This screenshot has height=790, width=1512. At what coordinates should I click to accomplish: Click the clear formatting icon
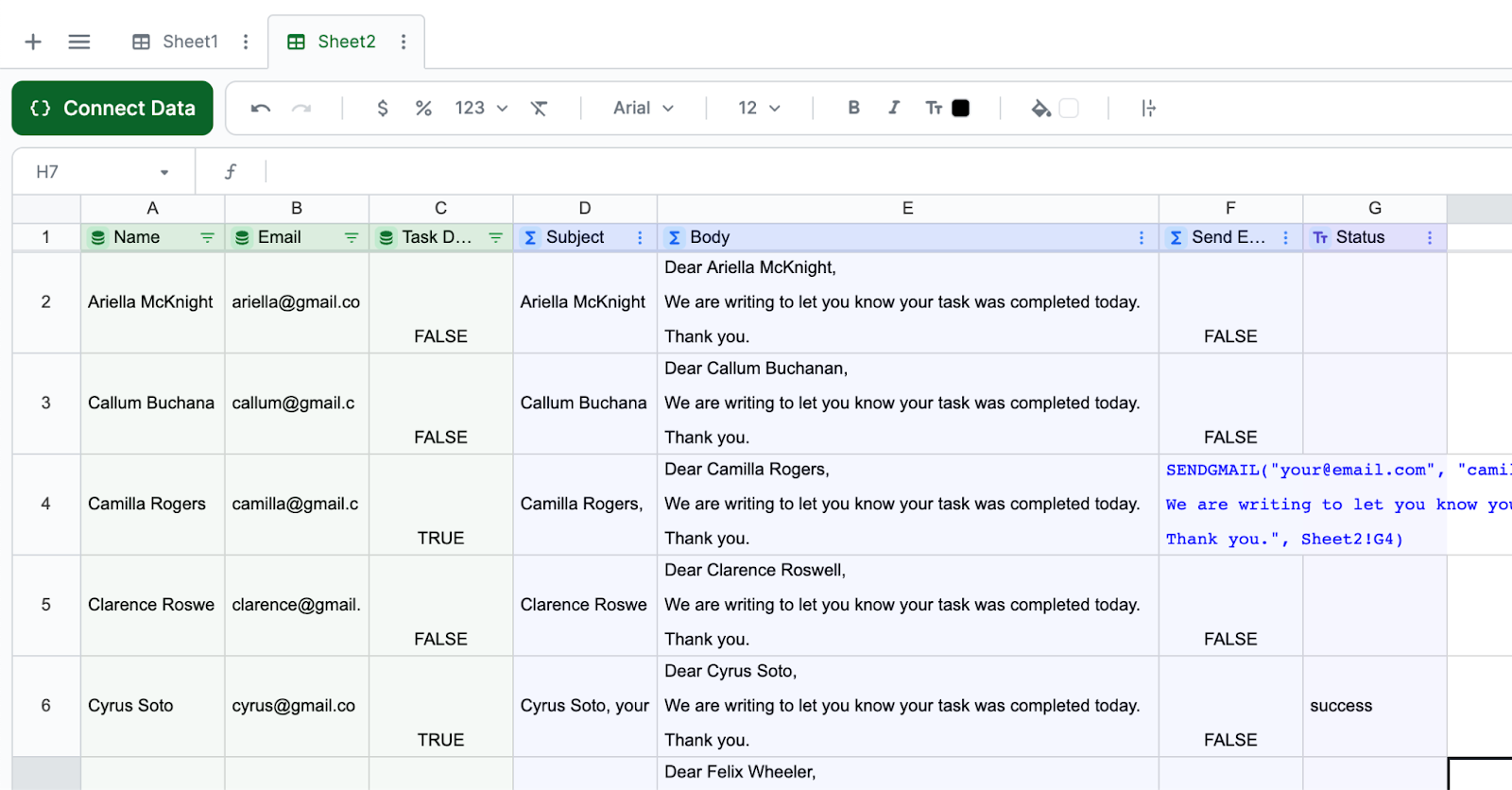[539, 109]
